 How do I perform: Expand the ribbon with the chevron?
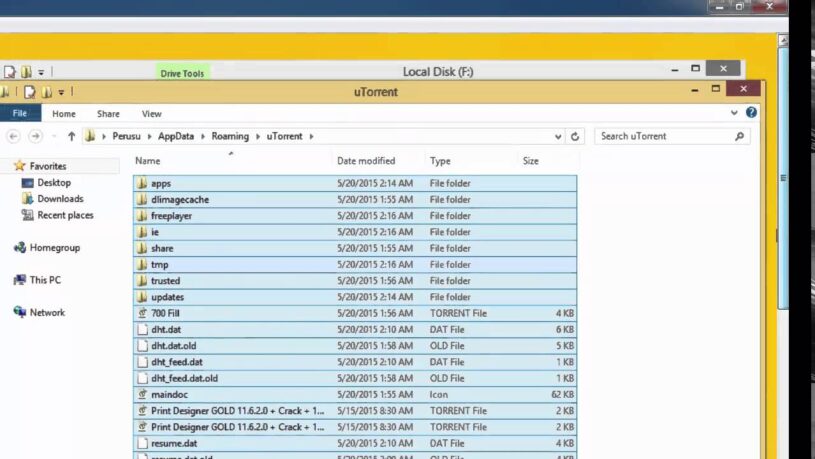point(734,113)
